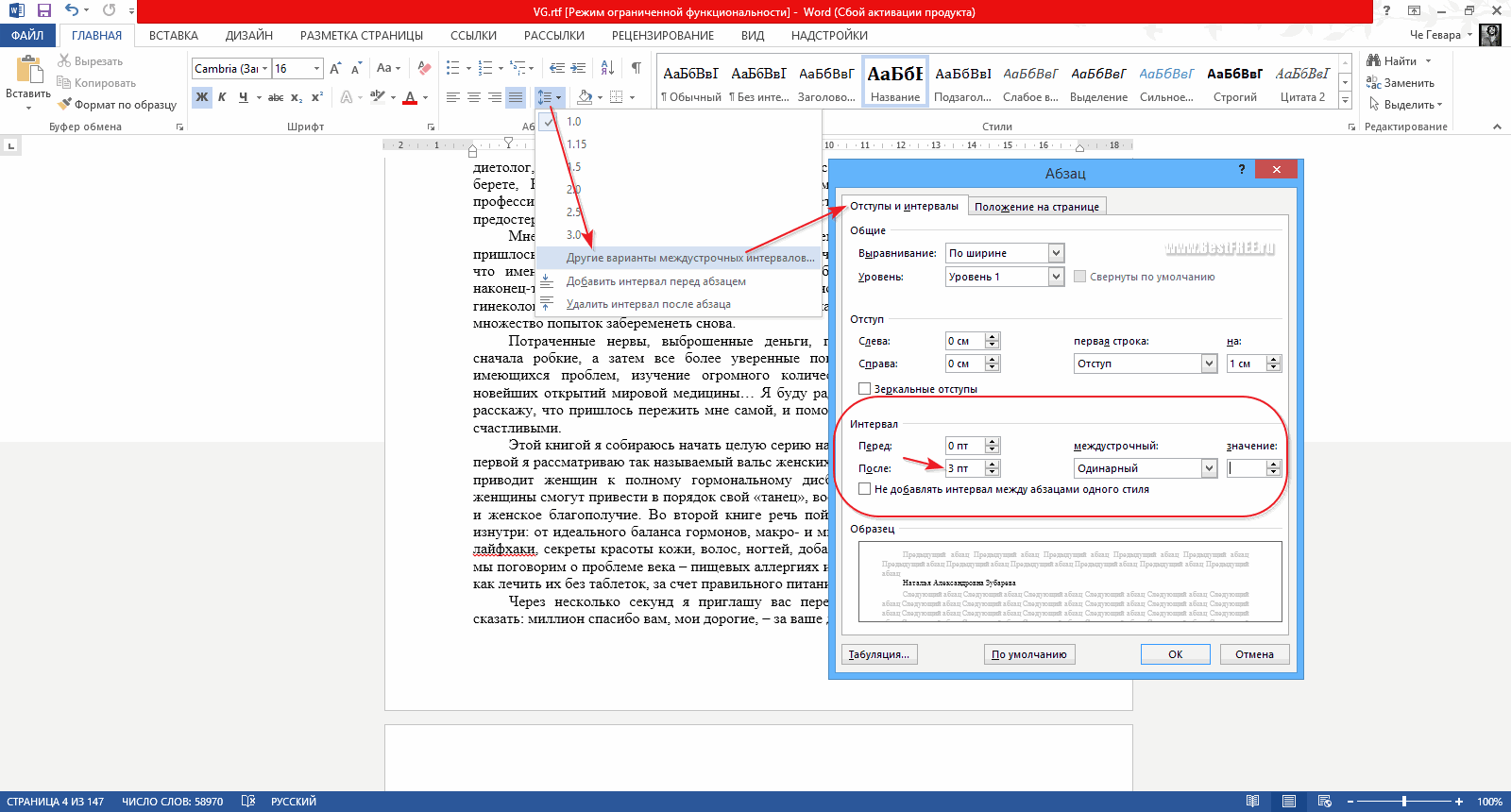Image resolution: width=1511 pixels, height=812 pixels.
Task: Align text left
Action: tap(453, 96)
